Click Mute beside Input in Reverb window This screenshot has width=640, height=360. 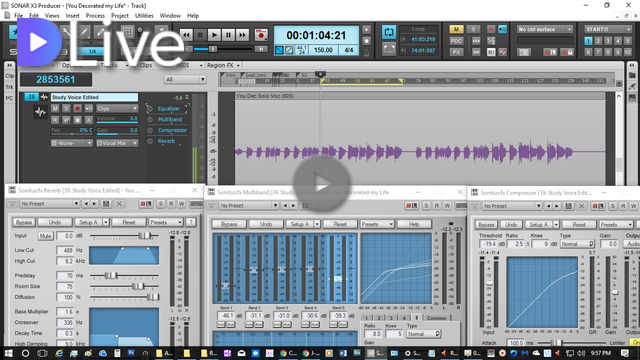[x=45, y=236]
